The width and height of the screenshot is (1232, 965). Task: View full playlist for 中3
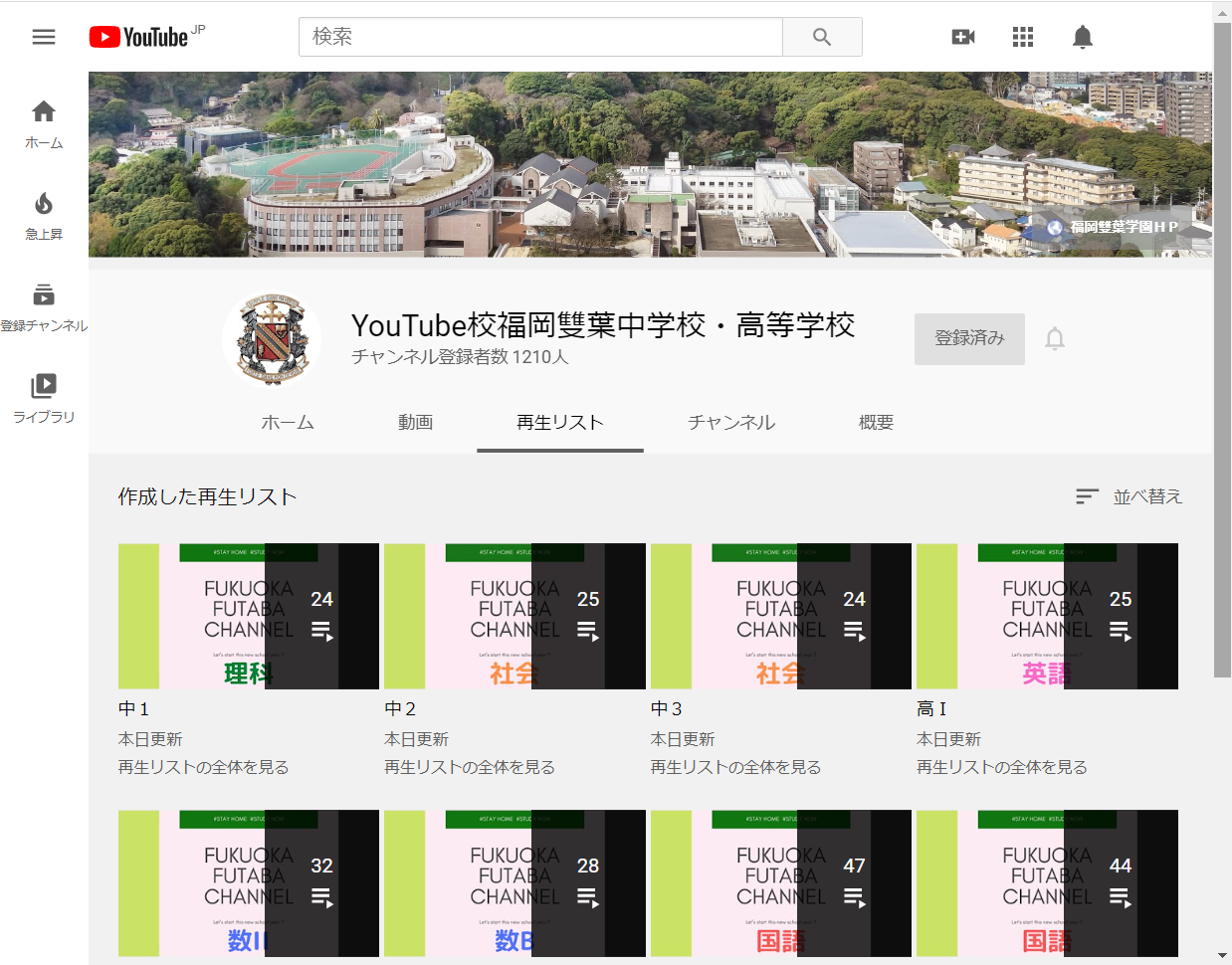[736, 767]
